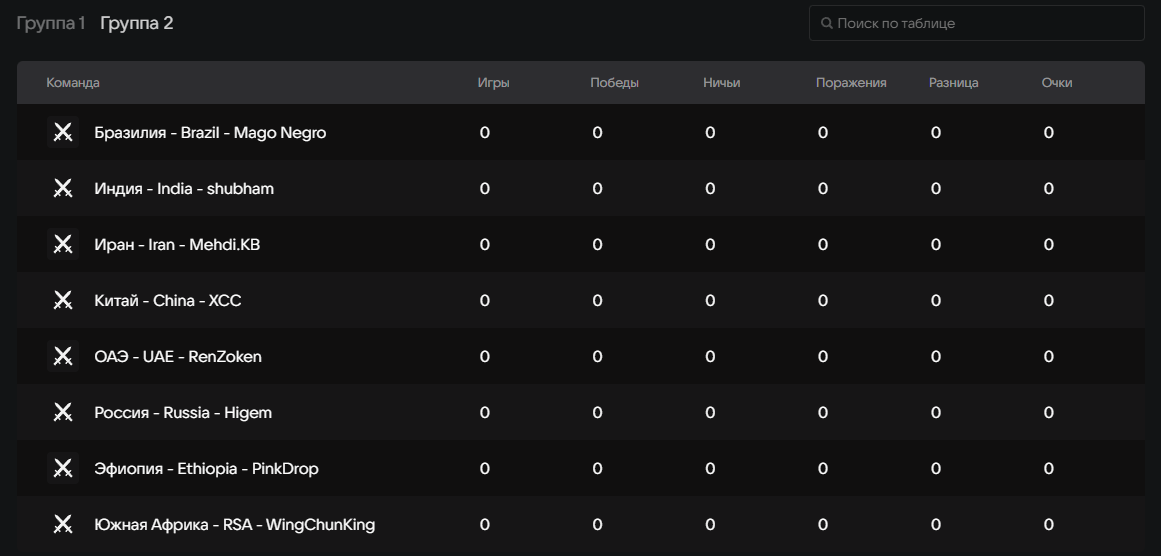The width and height of the screenshot is (1161, 556).
Task: Click the Разница column header
Action: [954, 83]
